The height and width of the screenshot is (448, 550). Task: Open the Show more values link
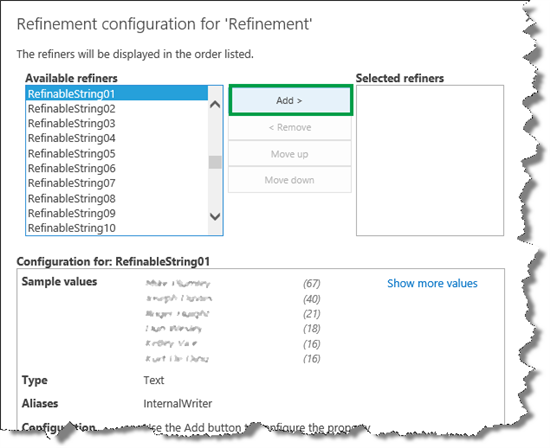coord(432,283)
